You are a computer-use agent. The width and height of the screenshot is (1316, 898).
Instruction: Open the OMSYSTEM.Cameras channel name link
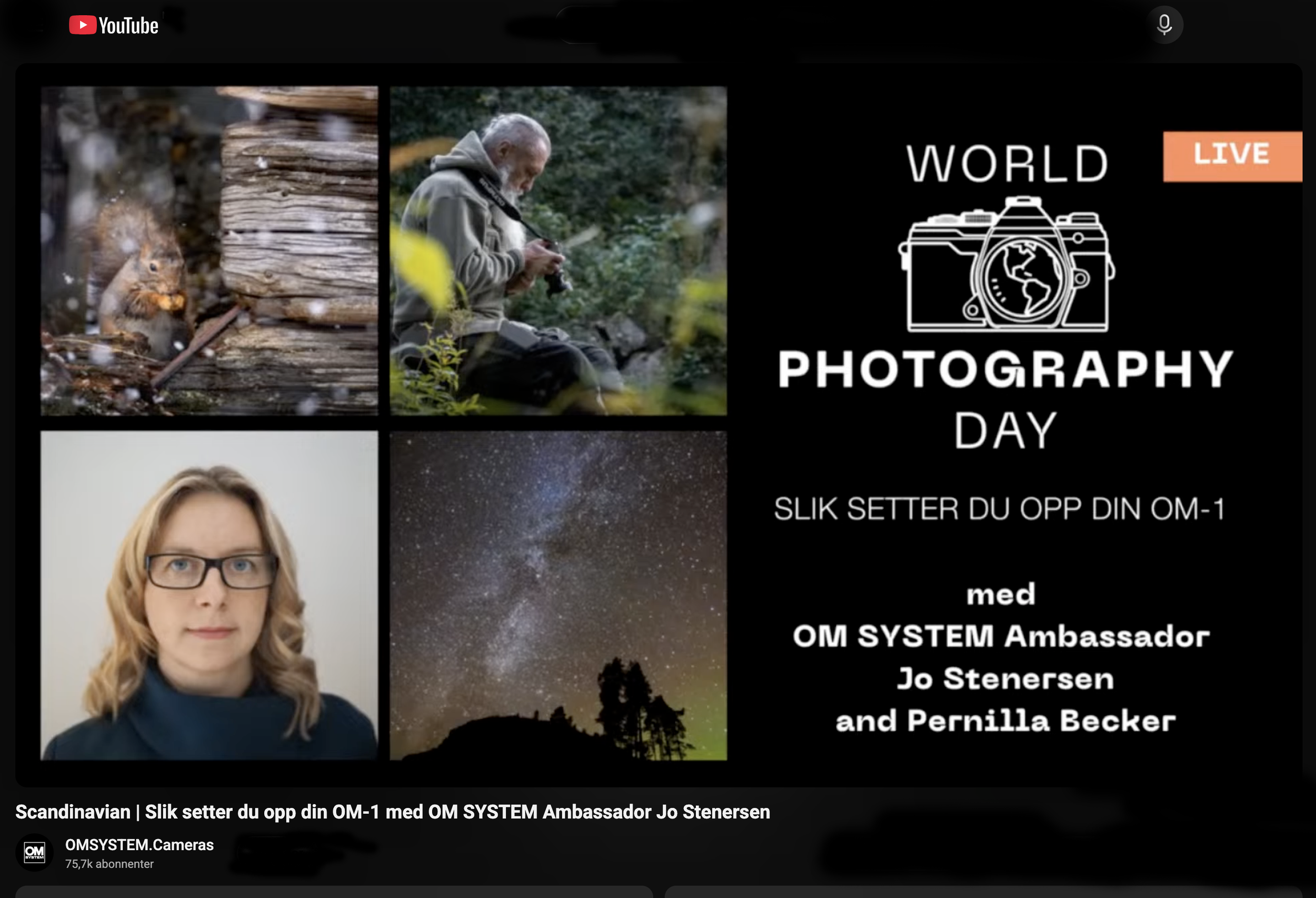[139, 845]
